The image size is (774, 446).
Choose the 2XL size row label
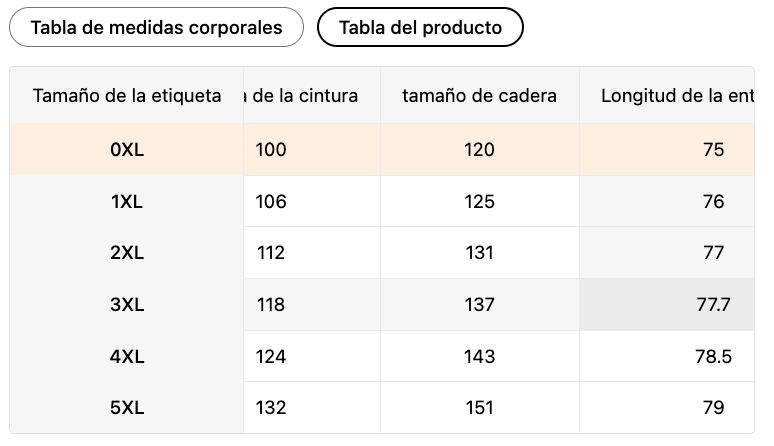point(127,253)
